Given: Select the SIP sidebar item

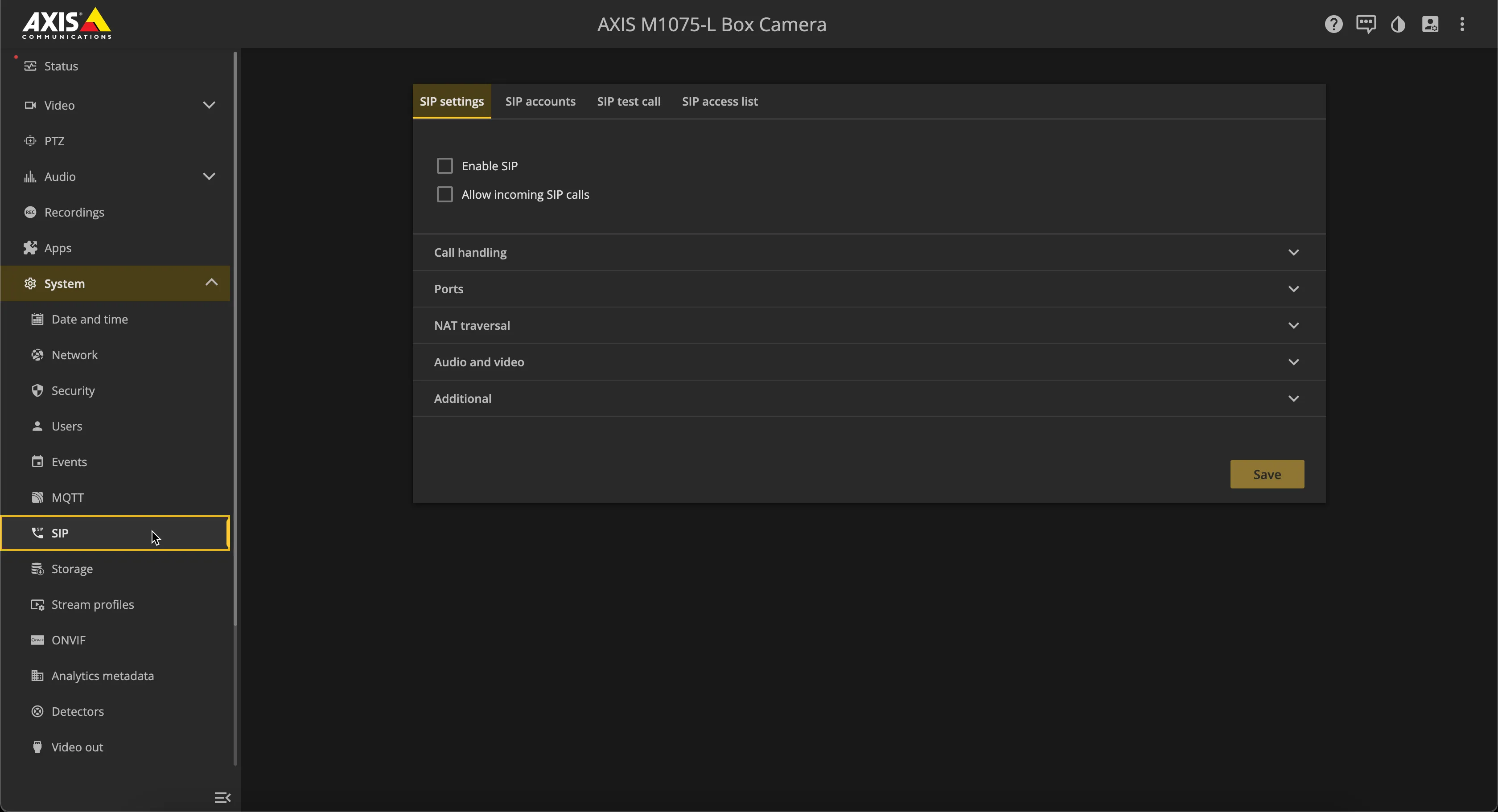Looking at the screenshot, I should [x=116, y=533].
